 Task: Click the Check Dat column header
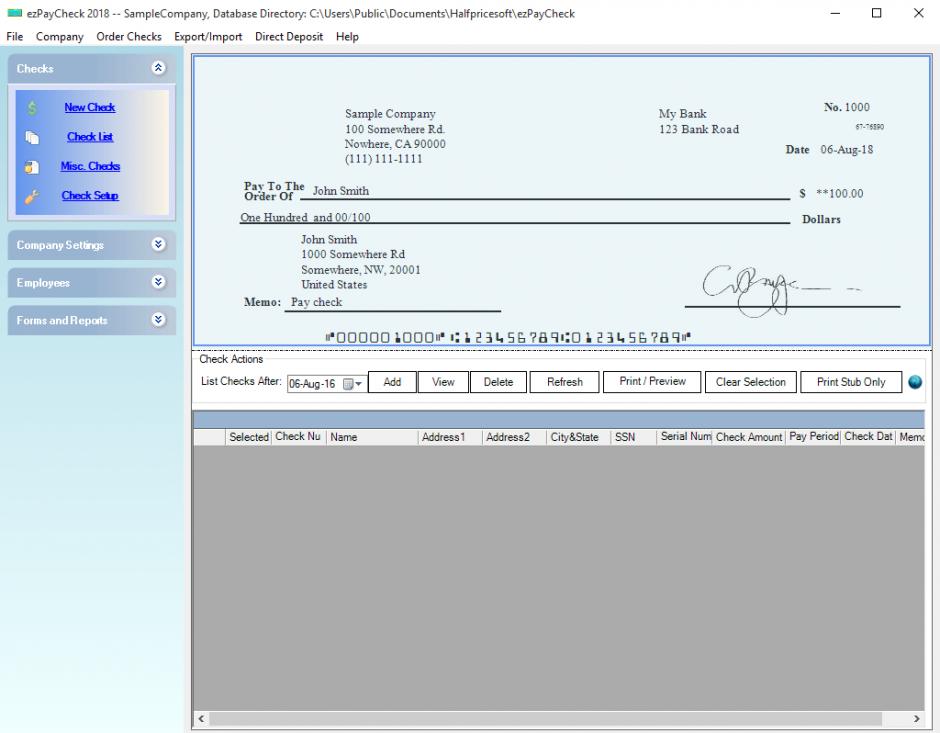point(869,437)
